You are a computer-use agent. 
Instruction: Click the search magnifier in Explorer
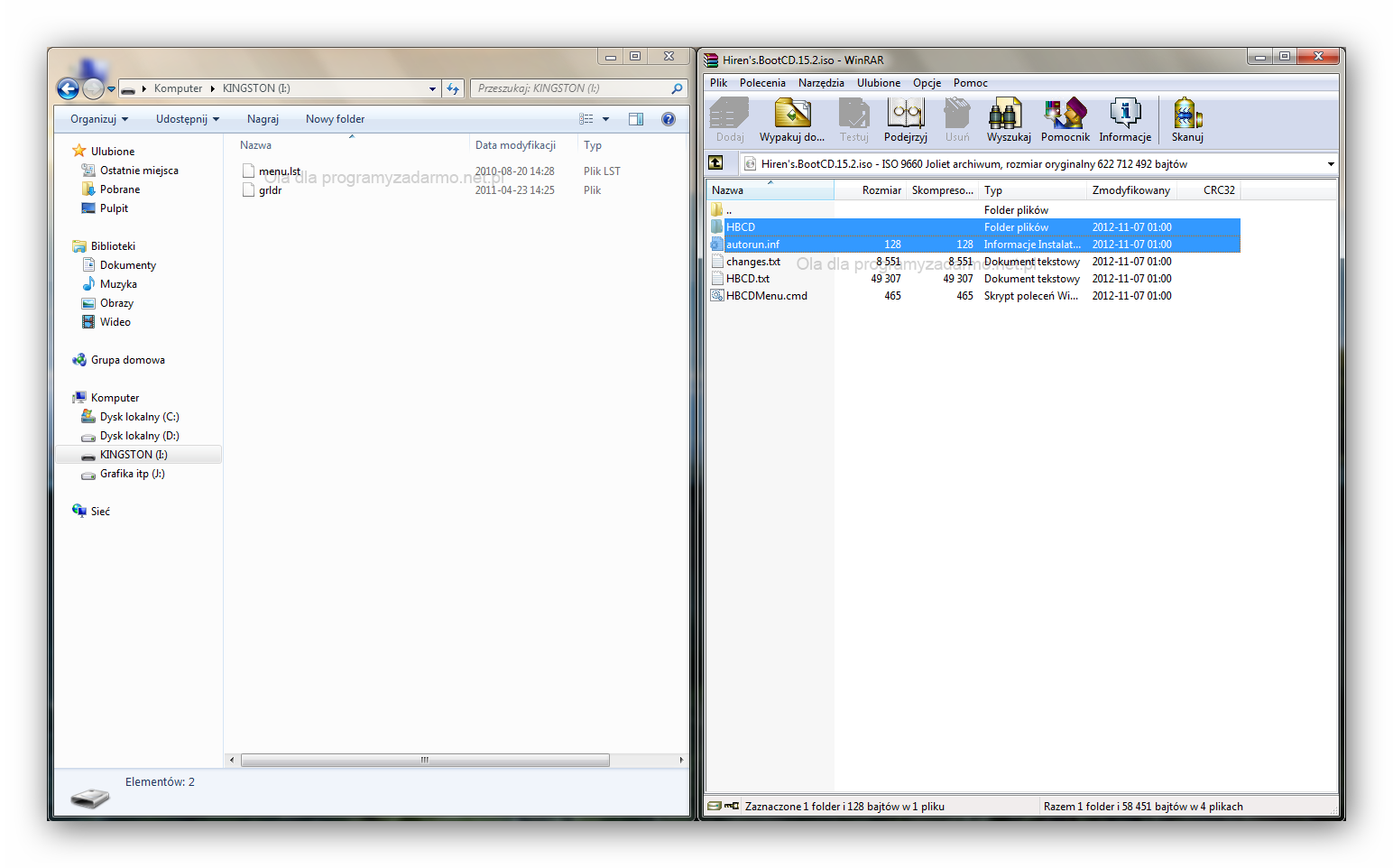pyautogui.click(x=677, y=88)
